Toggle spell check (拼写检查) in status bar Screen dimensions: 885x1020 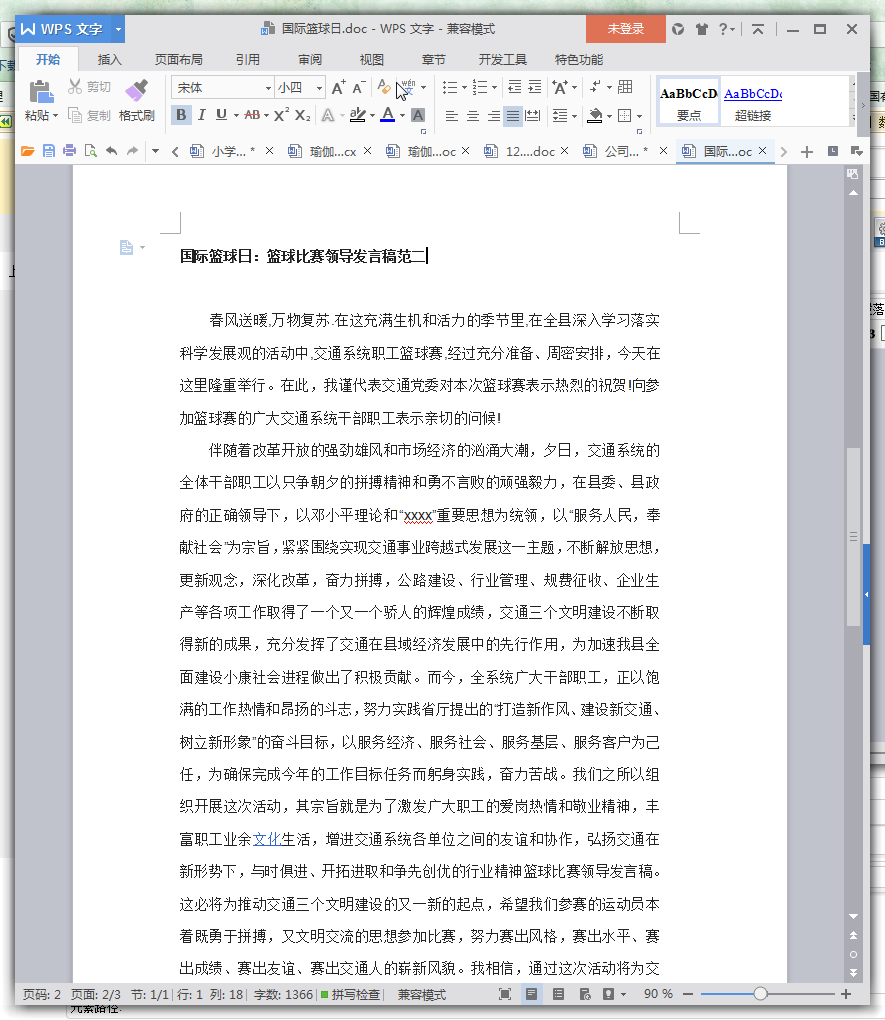[x=351, y=995]
